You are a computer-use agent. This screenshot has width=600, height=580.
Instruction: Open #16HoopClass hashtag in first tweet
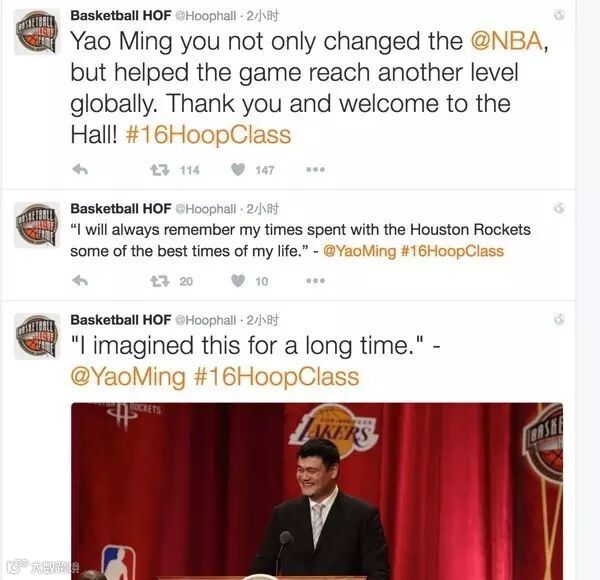pos(209,135)
